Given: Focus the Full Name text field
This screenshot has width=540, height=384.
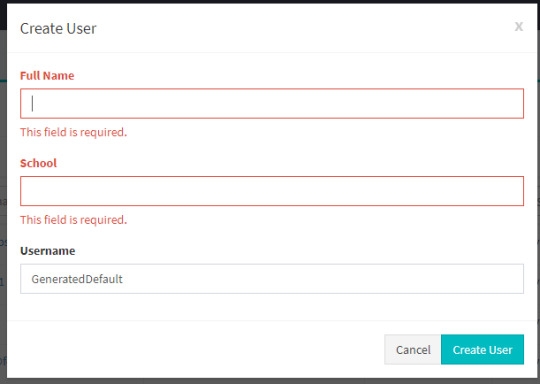Looking at the screenshot, I should coord(272,104).
